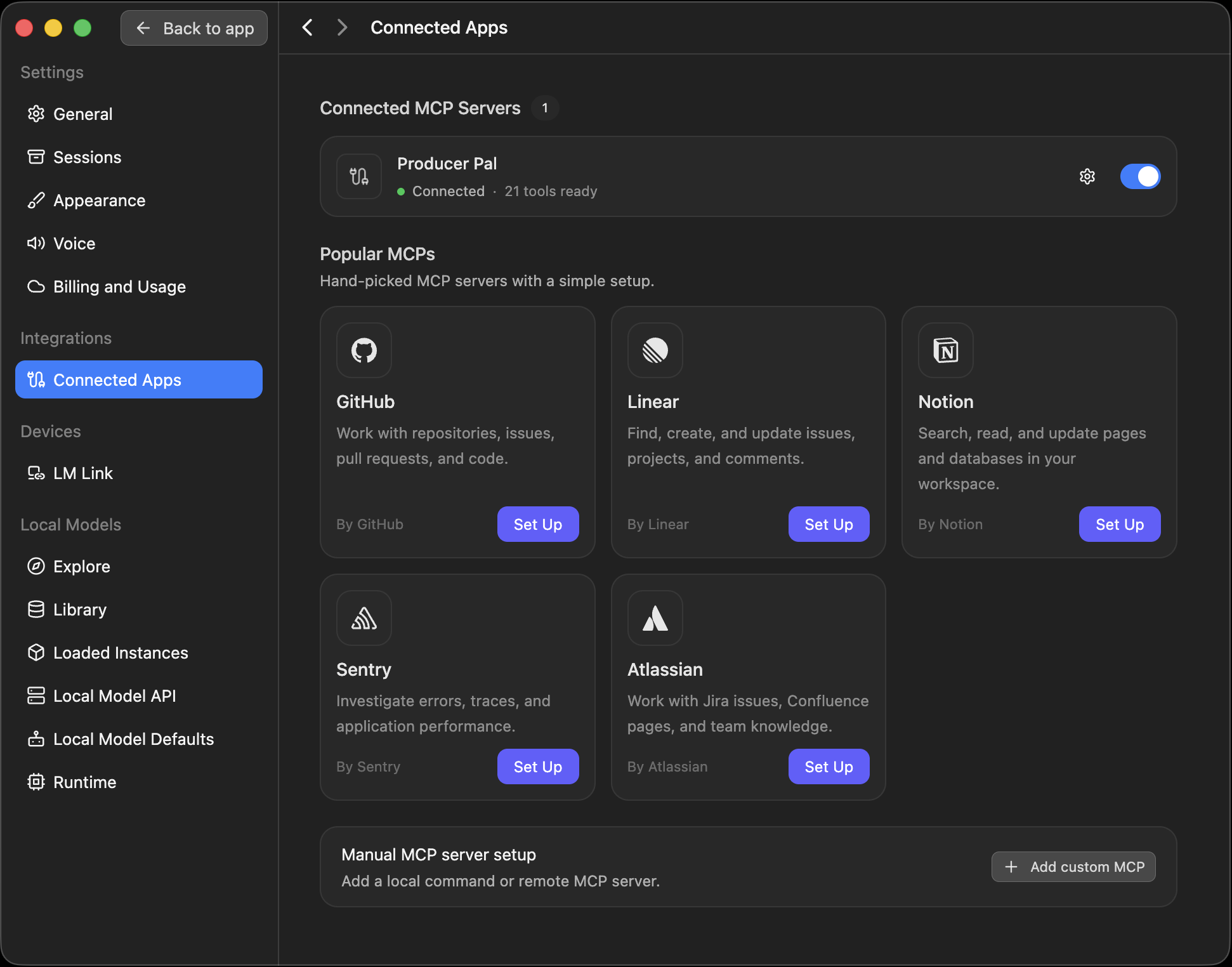Click the '21 tools ready' status text
Viewport: 1232px width, 967px height.
click(x=551, y=191)
